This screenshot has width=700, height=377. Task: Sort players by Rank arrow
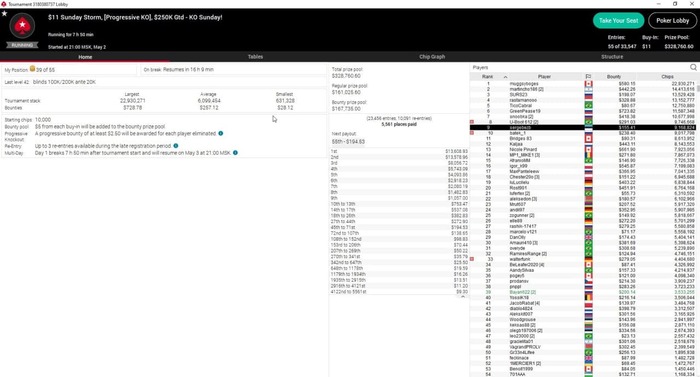coord(505,77)
